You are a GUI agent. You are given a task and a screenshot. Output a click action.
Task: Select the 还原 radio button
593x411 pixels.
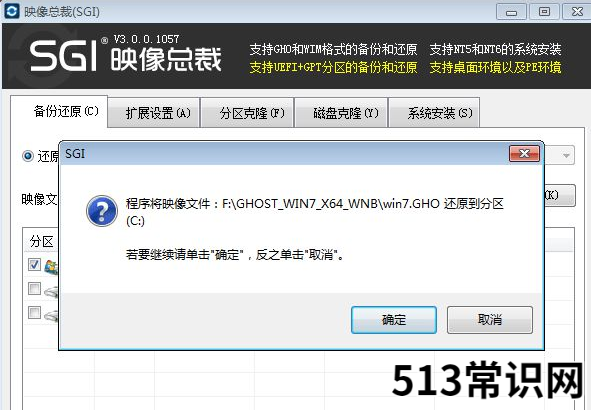tap(28, 156)
